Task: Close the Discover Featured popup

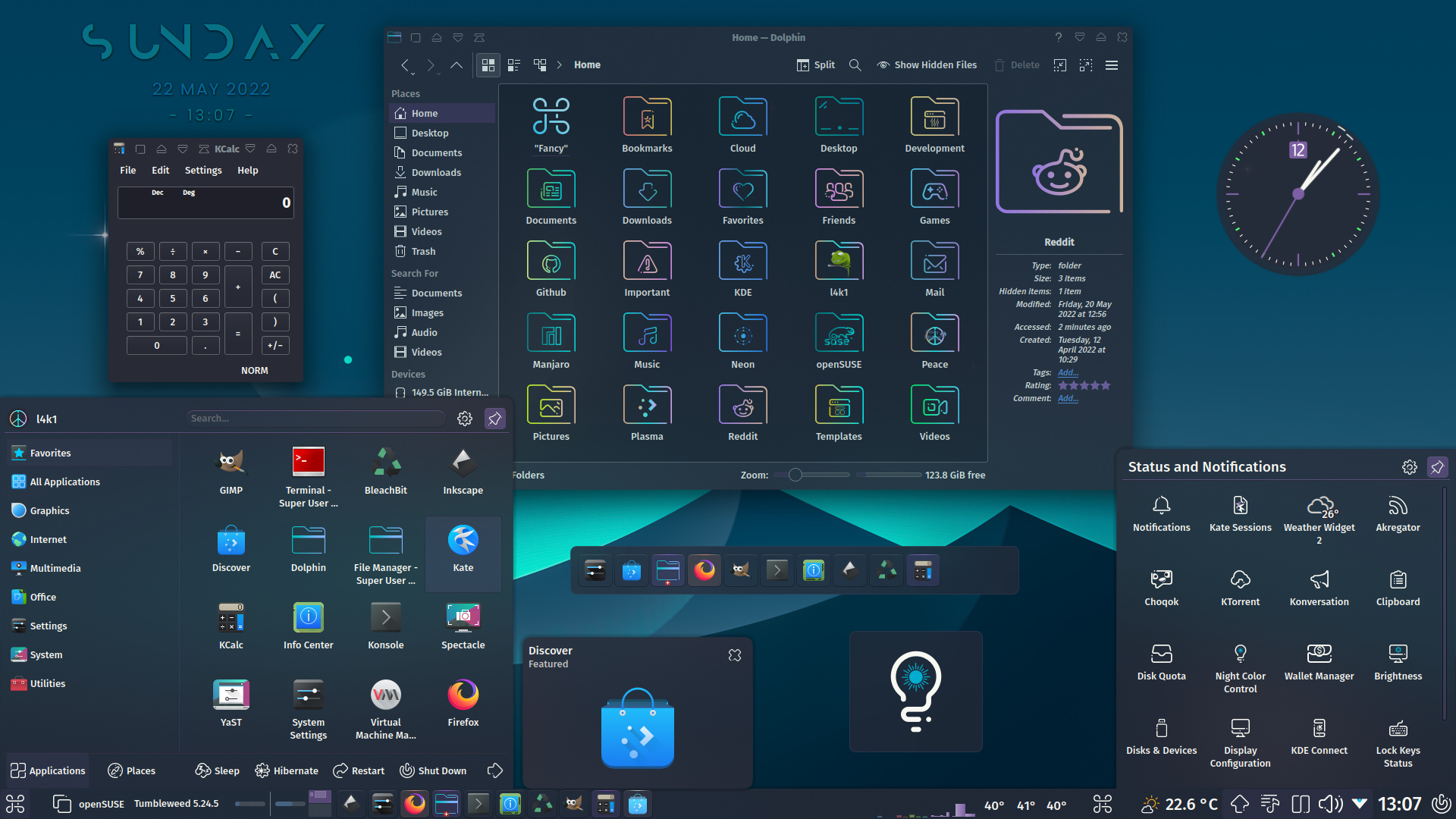Action: [735, 655]
